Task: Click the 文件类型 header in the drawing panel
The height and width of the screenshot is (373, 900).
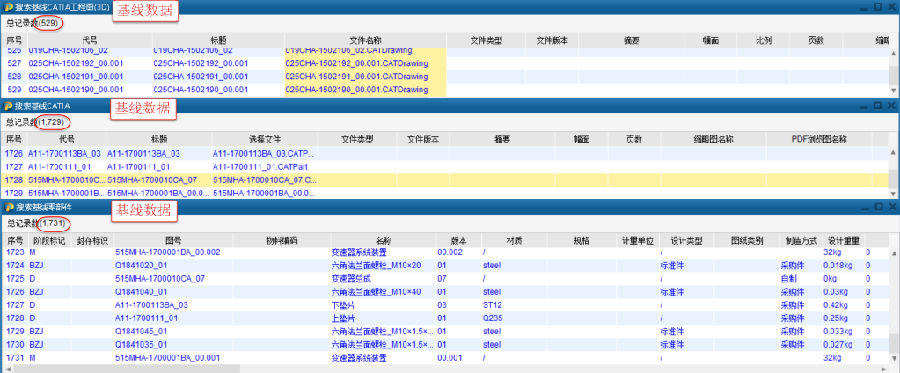Action: pos(486,40)
